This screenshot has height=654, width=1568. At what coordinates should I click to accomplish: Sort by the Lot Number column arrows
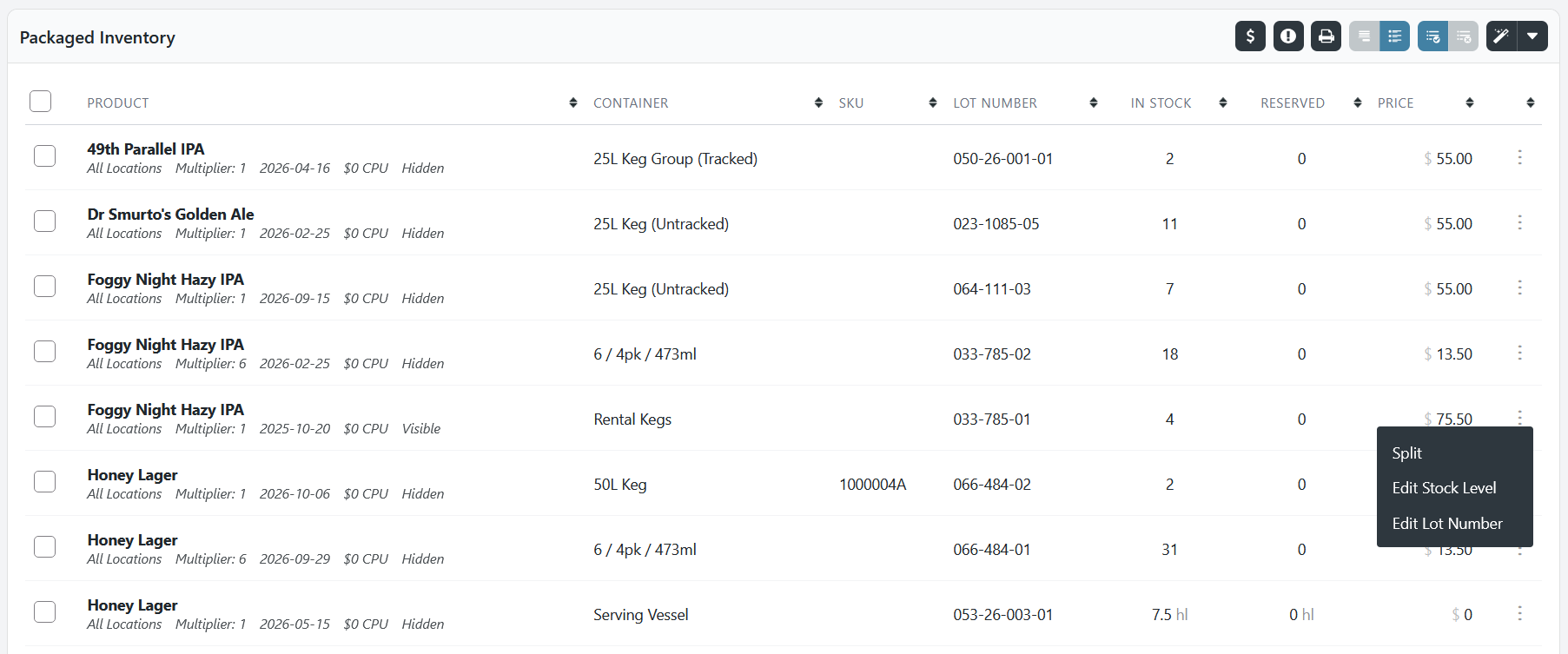click(x=1094, y=102)
